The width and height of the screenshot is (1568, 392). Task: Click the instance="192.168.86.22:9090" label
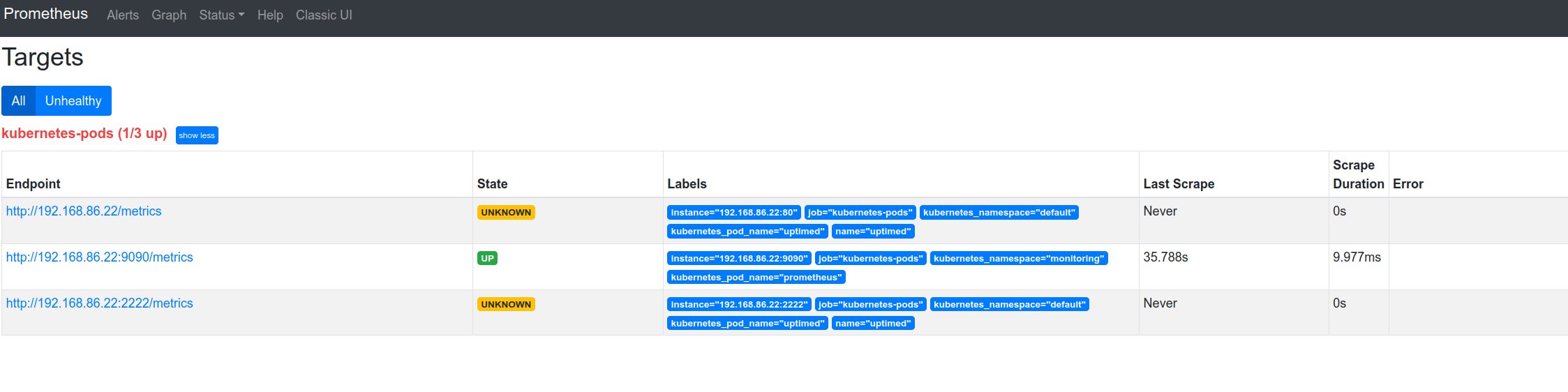[x=739, y=258]
